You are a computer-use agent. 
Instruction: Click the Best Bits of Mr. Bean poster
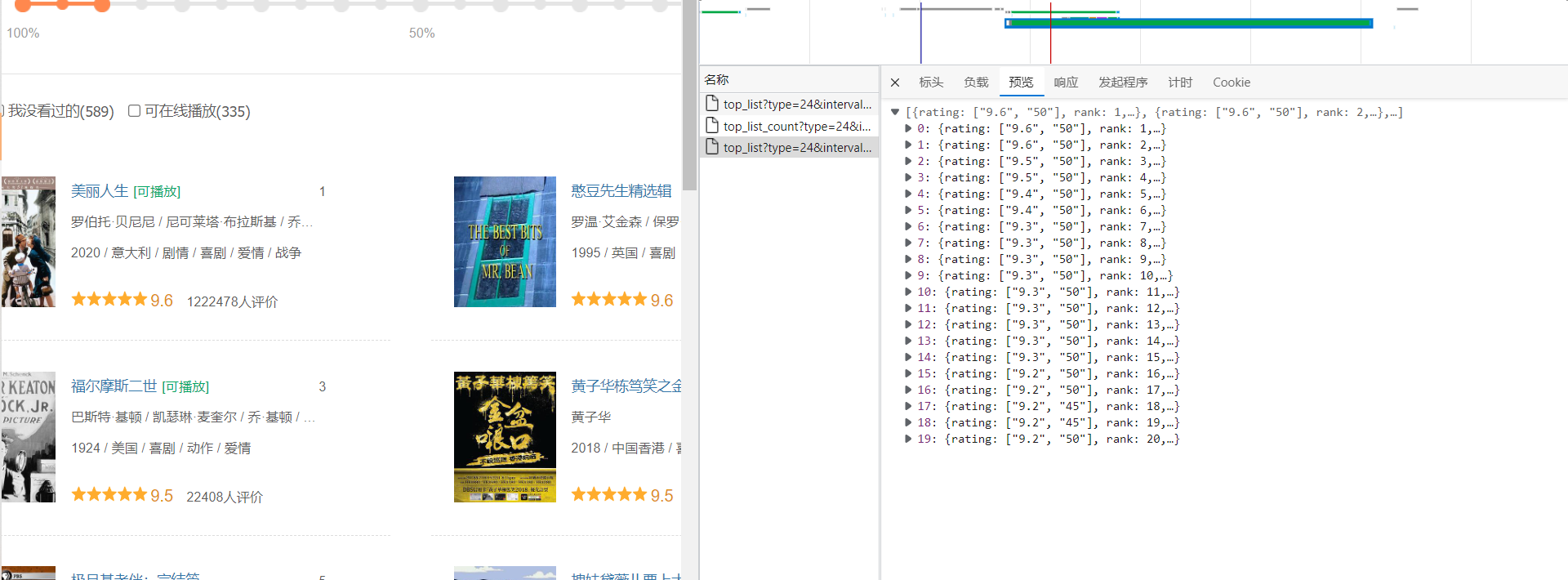pos(505,242)
